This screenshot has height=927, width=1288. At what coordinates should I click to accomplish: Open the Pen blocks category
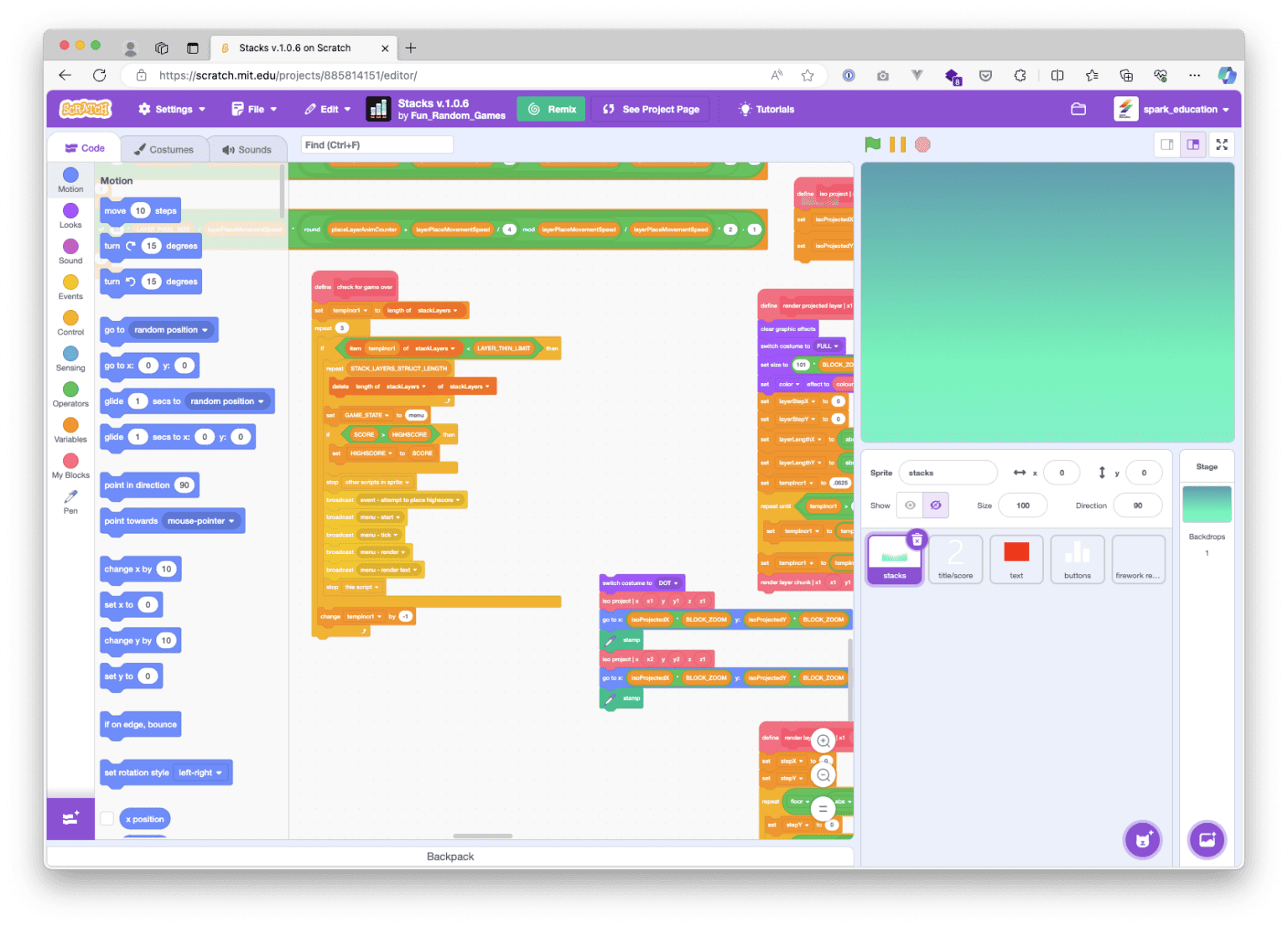[x=70, y=503]
